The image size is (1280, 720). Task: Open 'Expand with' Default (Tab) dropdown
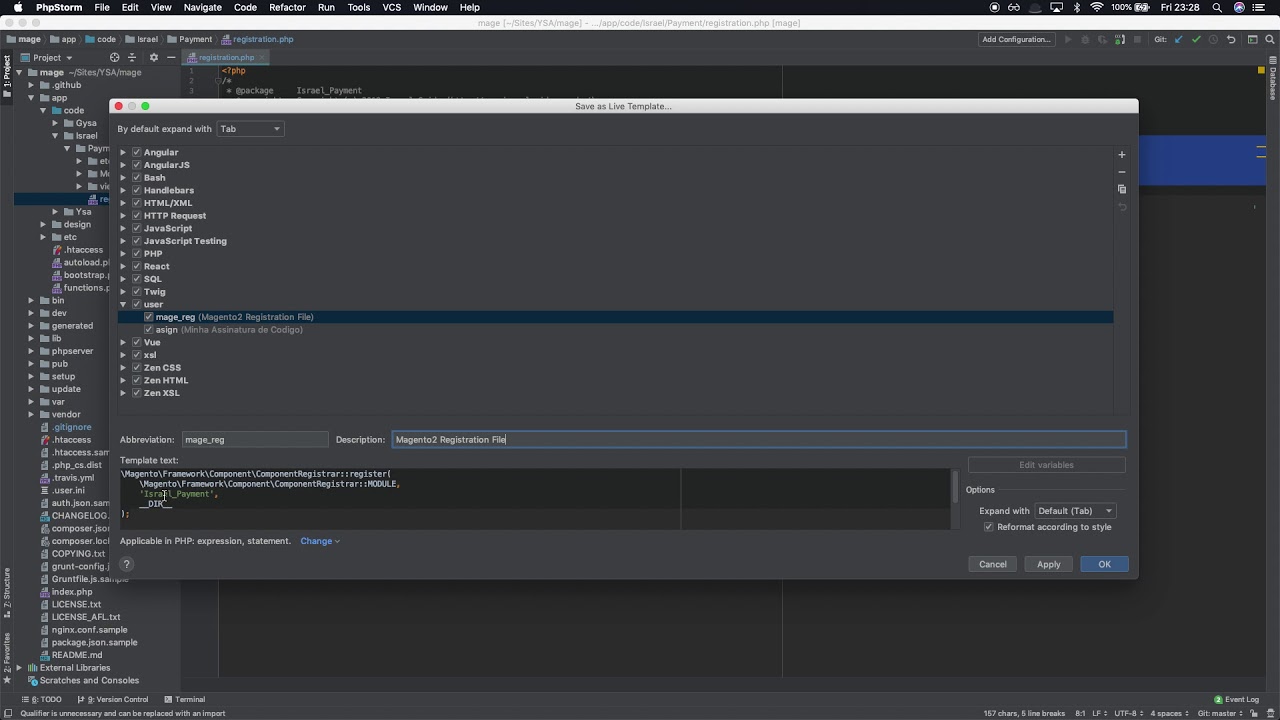pos(1075,511)
